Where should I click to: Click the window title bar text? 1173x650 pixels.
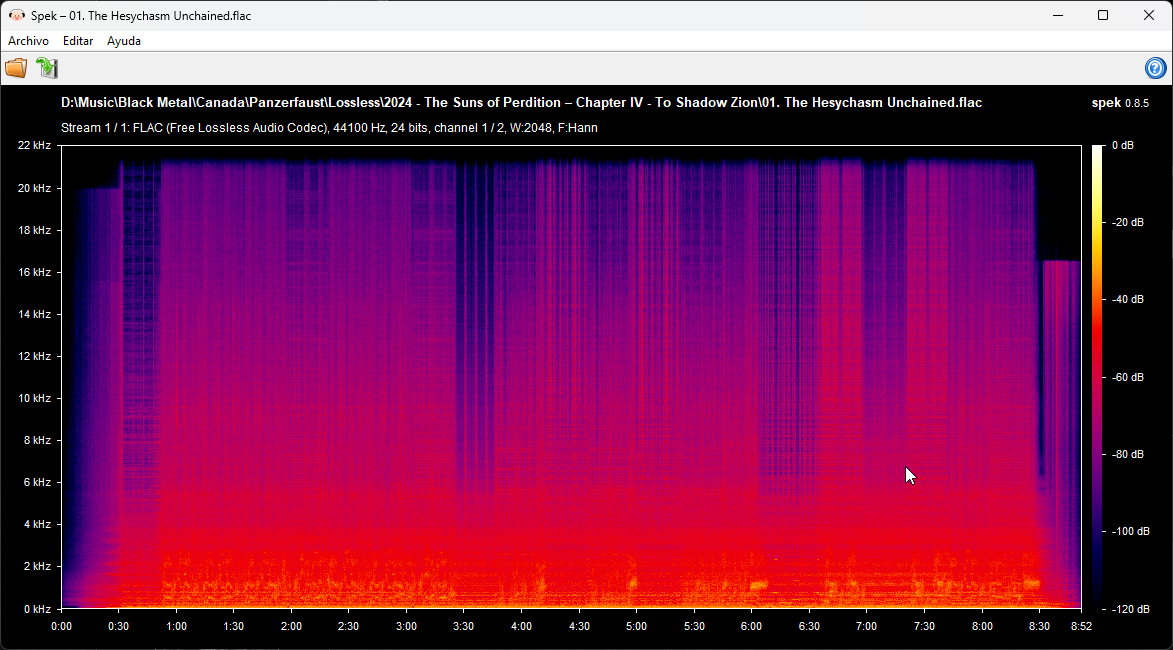pos(141,16)
